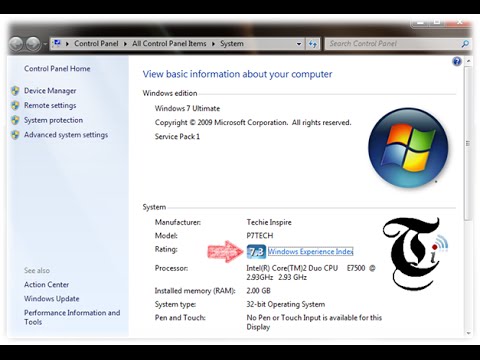This screenshot has width=480, height=360.
Task: Open All Control Panel Items breadcrumb
Action: pyautogui.click(x=169, y=44)
